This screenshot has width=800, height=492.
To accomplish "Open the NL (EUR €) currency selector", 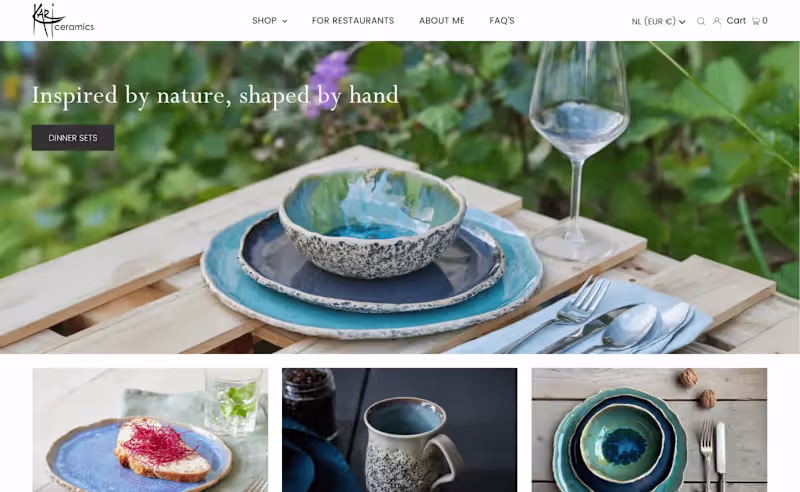I will click(658, 21).
